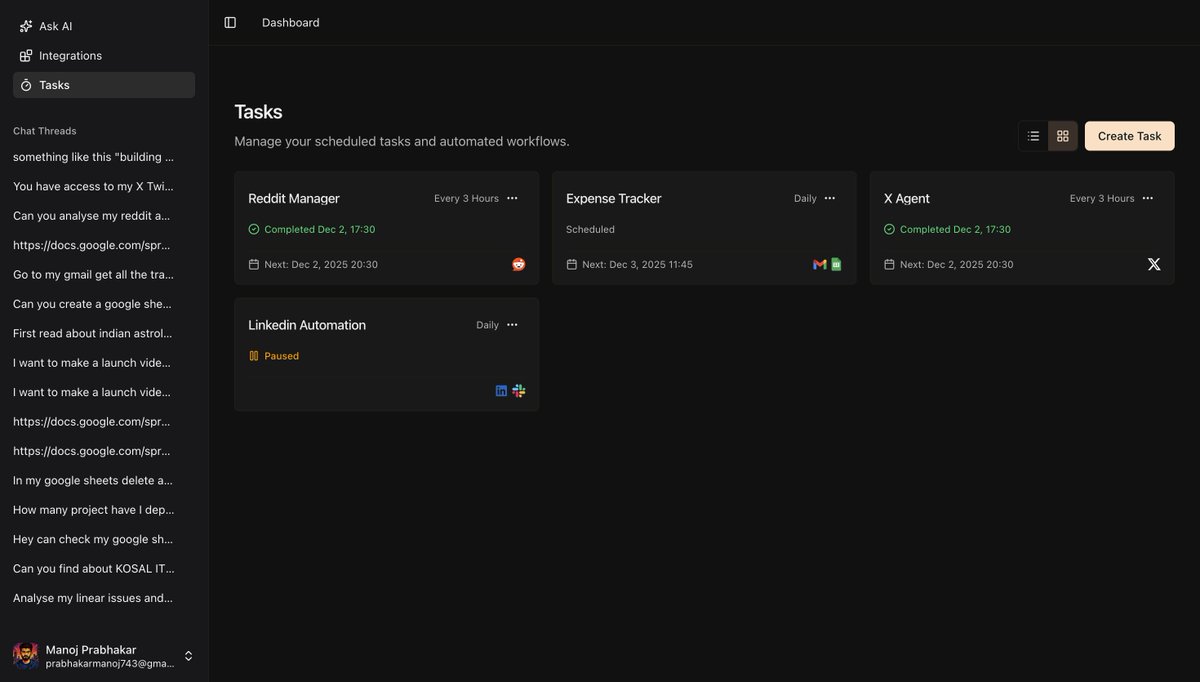The width and height of the screenshot is (1200, 682).
Task: Expand the account switcher for Manoj Prabhakar
Action: 185,653
